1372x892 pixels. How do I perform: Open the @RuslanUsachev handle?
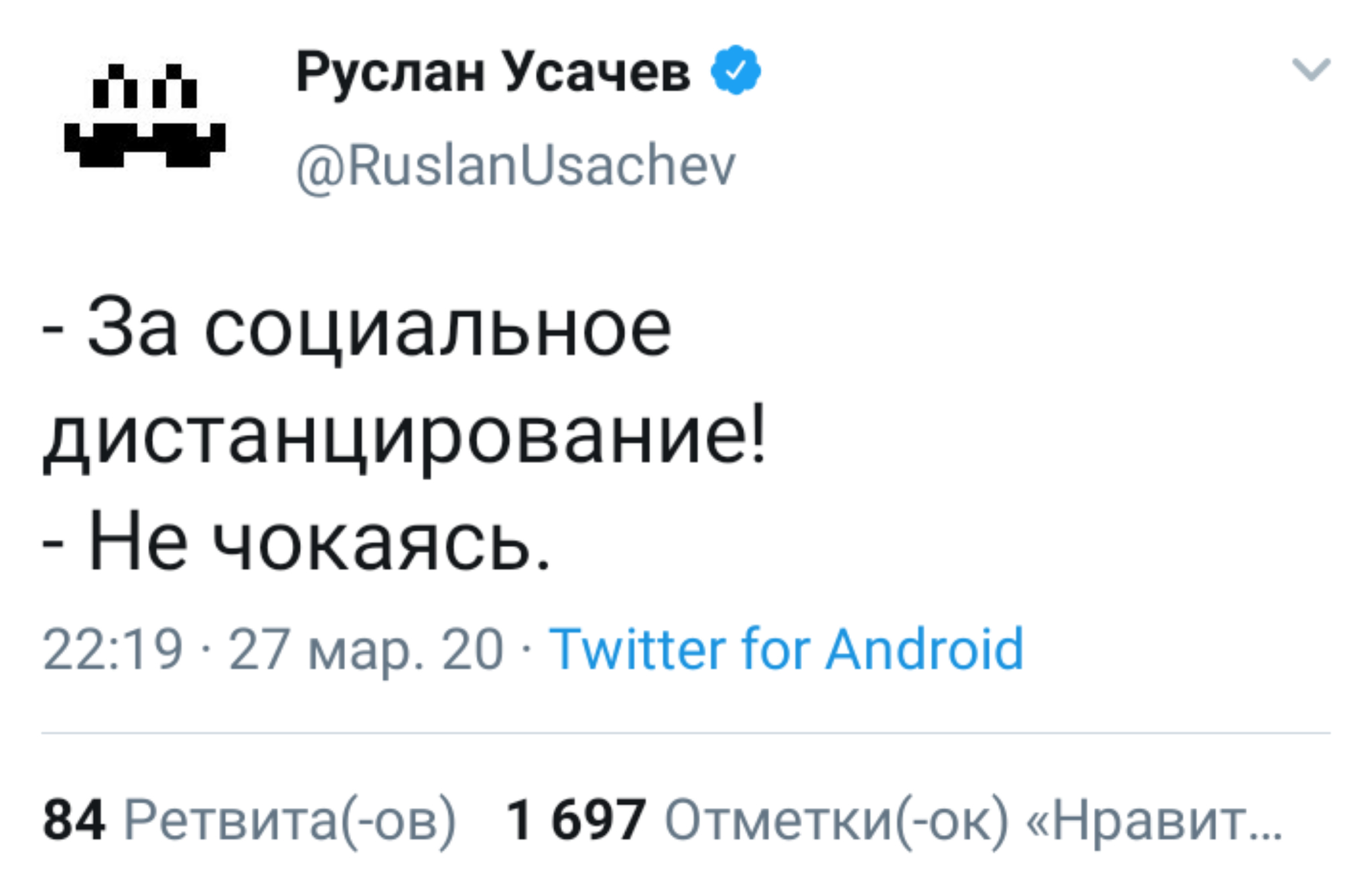pos(516,166)
